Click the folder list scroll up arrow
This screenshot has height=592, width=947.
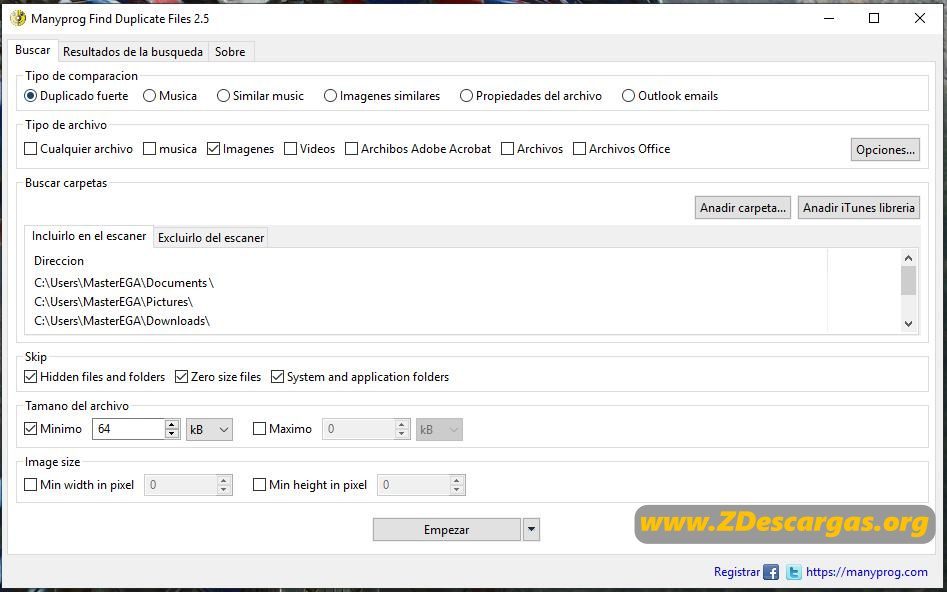[908, 259]
